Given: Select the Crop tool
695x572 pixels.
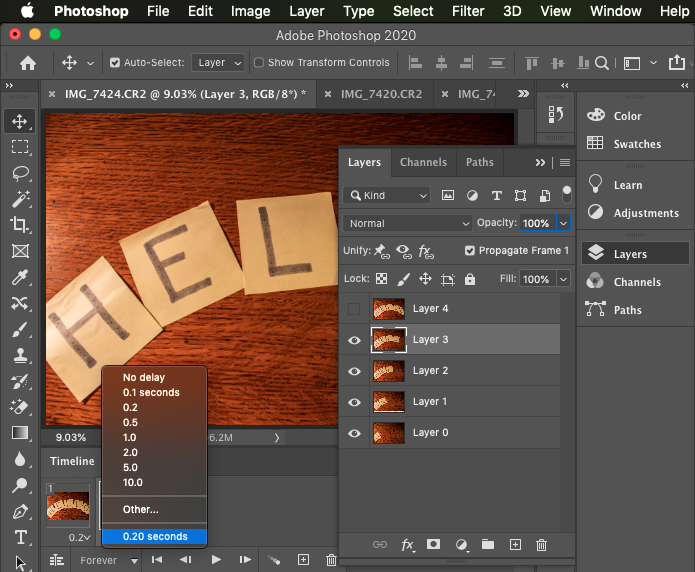Looking at the screenshot, I should pos(19,225).
